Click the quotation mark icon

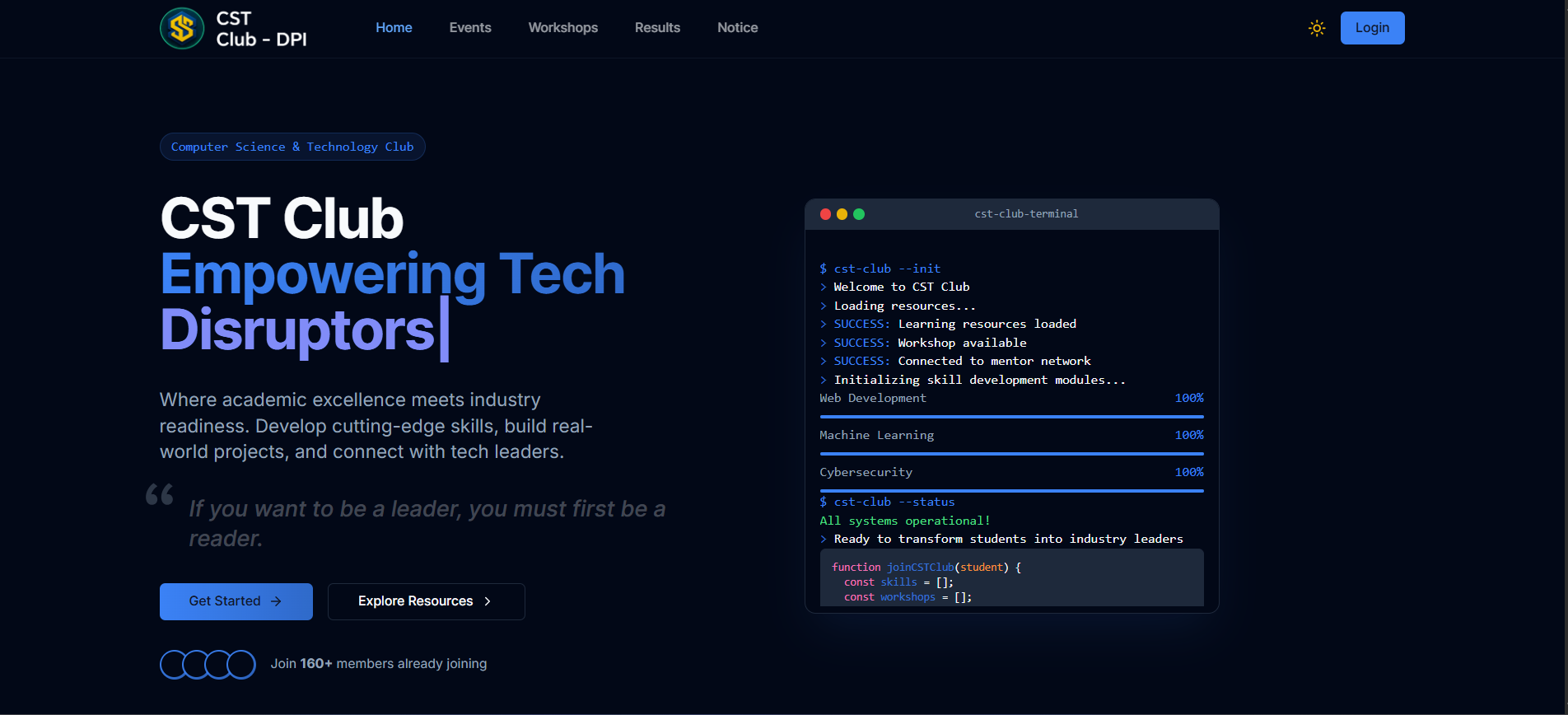pyautogui.click(x=160, y=494)
